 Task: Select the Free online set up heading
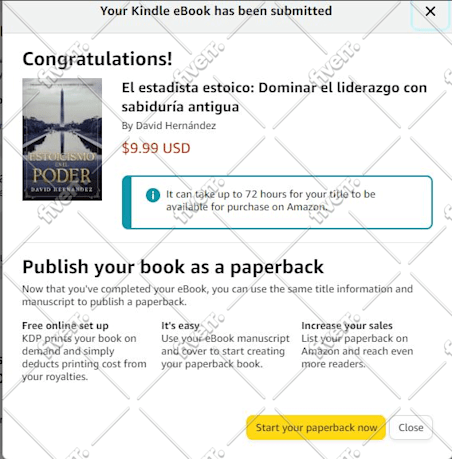click(65, 325)
